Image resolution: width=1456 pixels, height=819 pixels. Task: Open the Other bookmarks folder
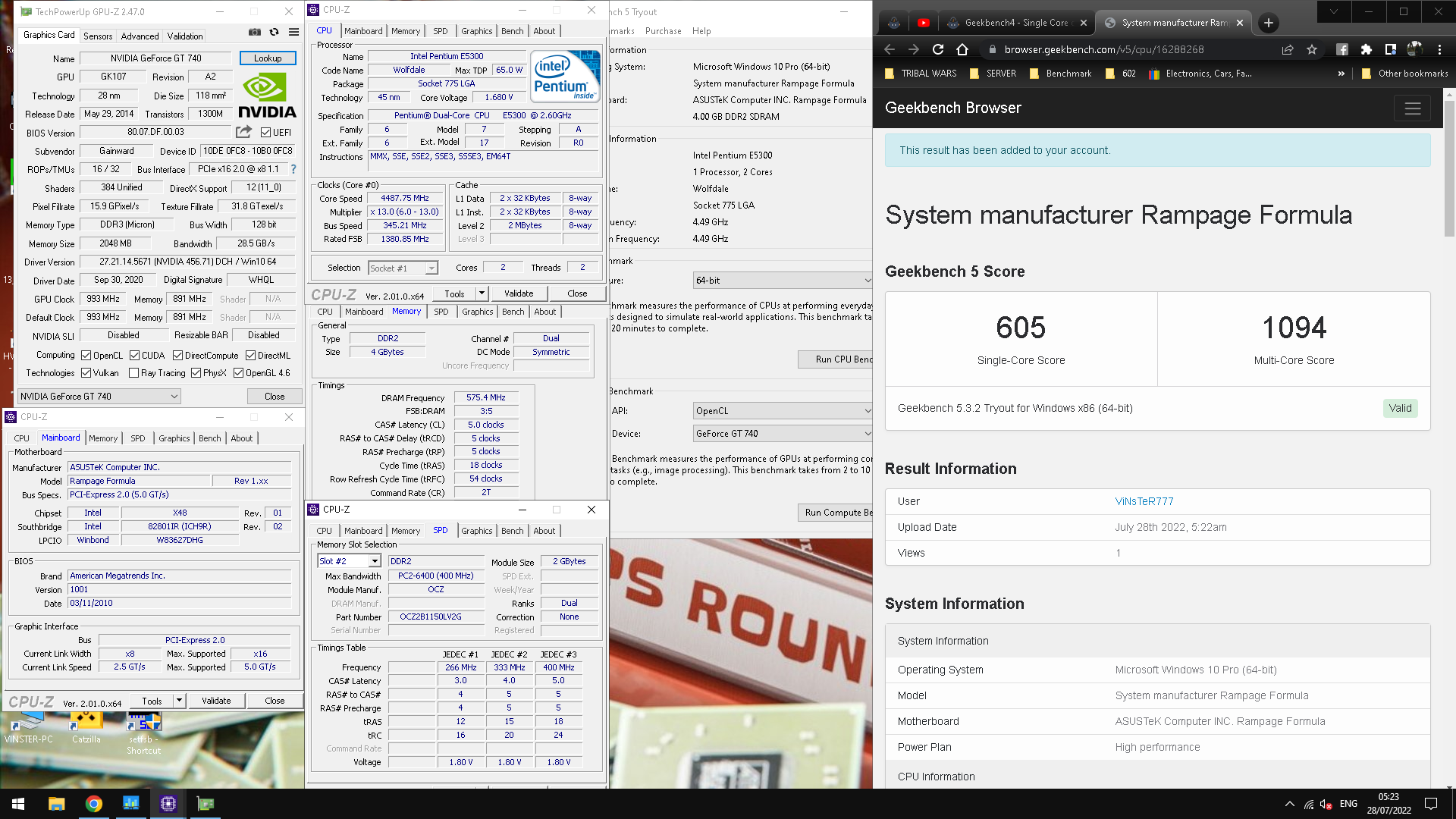[x=1404, y=74]
